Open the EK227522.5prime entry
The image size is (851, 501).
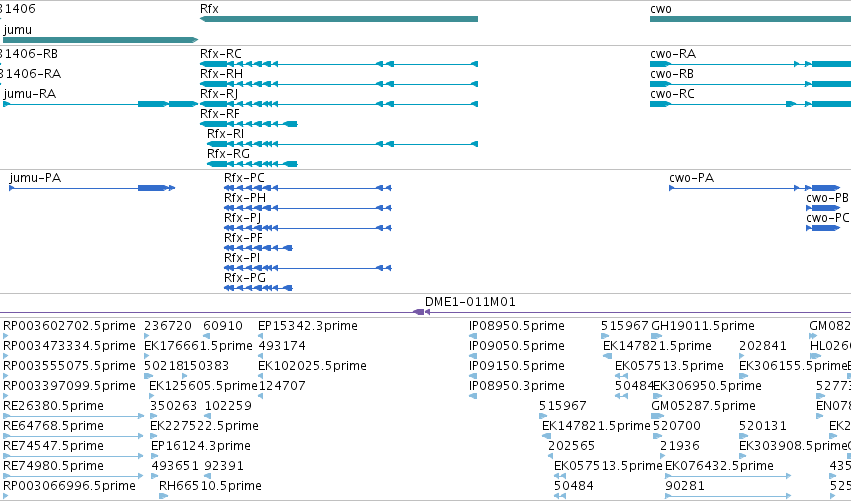(204, 426)
